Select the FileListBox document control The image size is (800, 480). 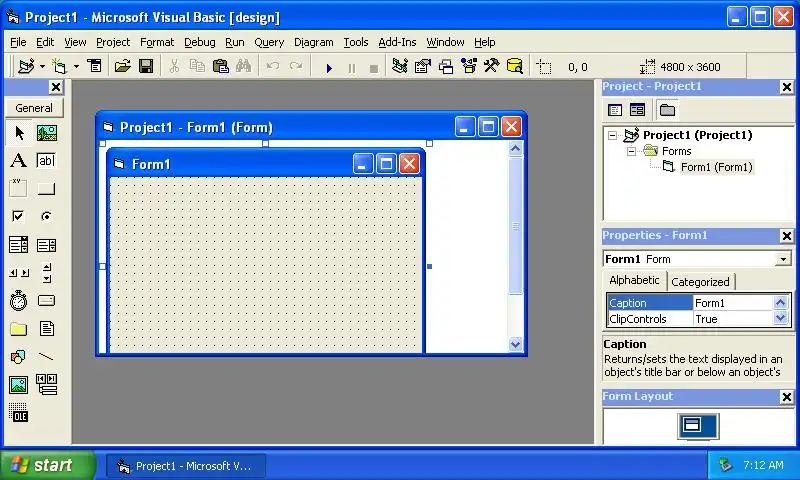tap(47, 329)
